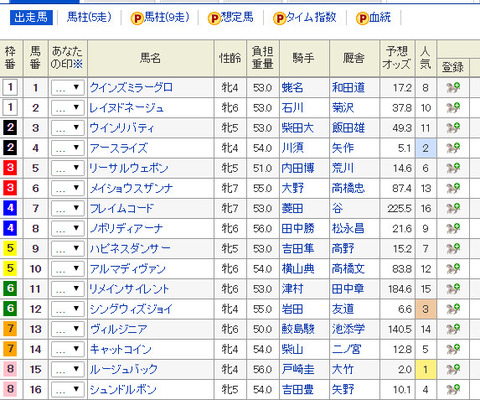Click register icon for ノボリディアーナ

click(x=453, y=229)
